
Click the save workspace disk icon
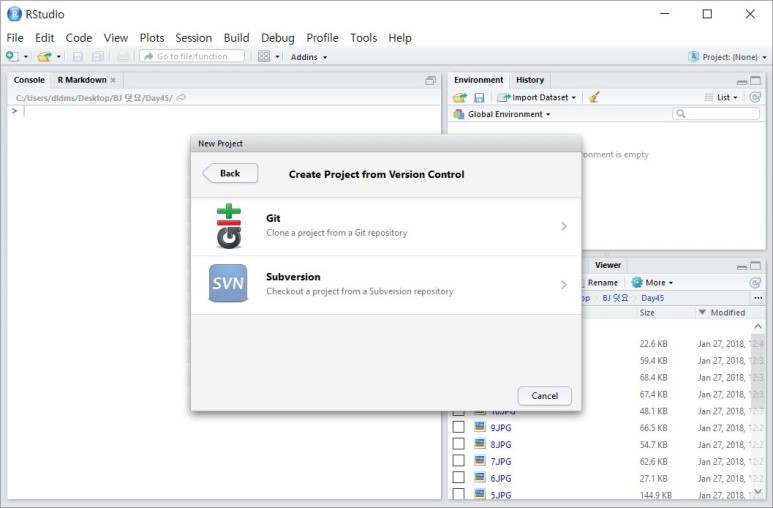pos(479,98)
